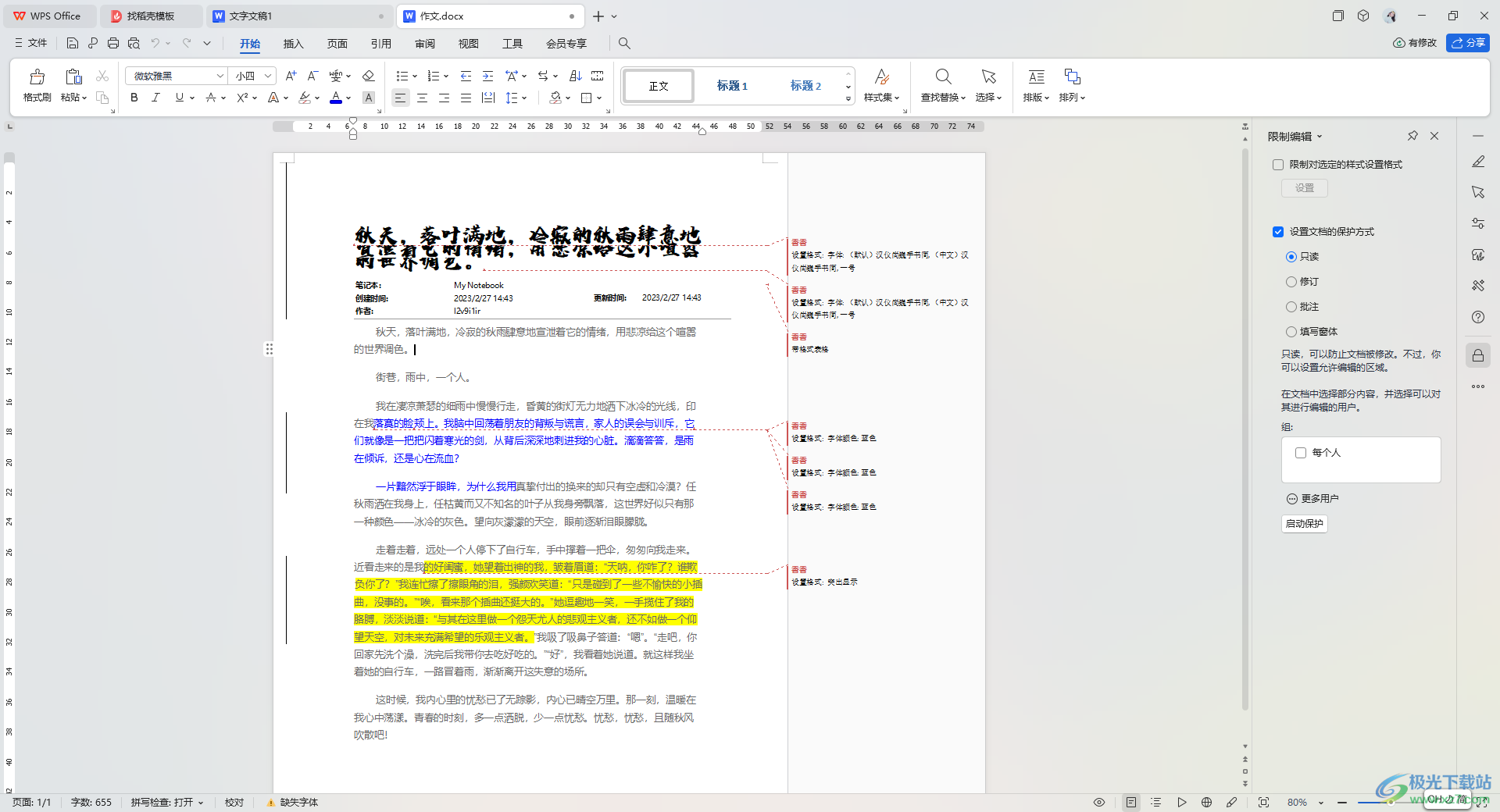
Task: Start reading mode play icon in status bar
Action: [1182, 802]
